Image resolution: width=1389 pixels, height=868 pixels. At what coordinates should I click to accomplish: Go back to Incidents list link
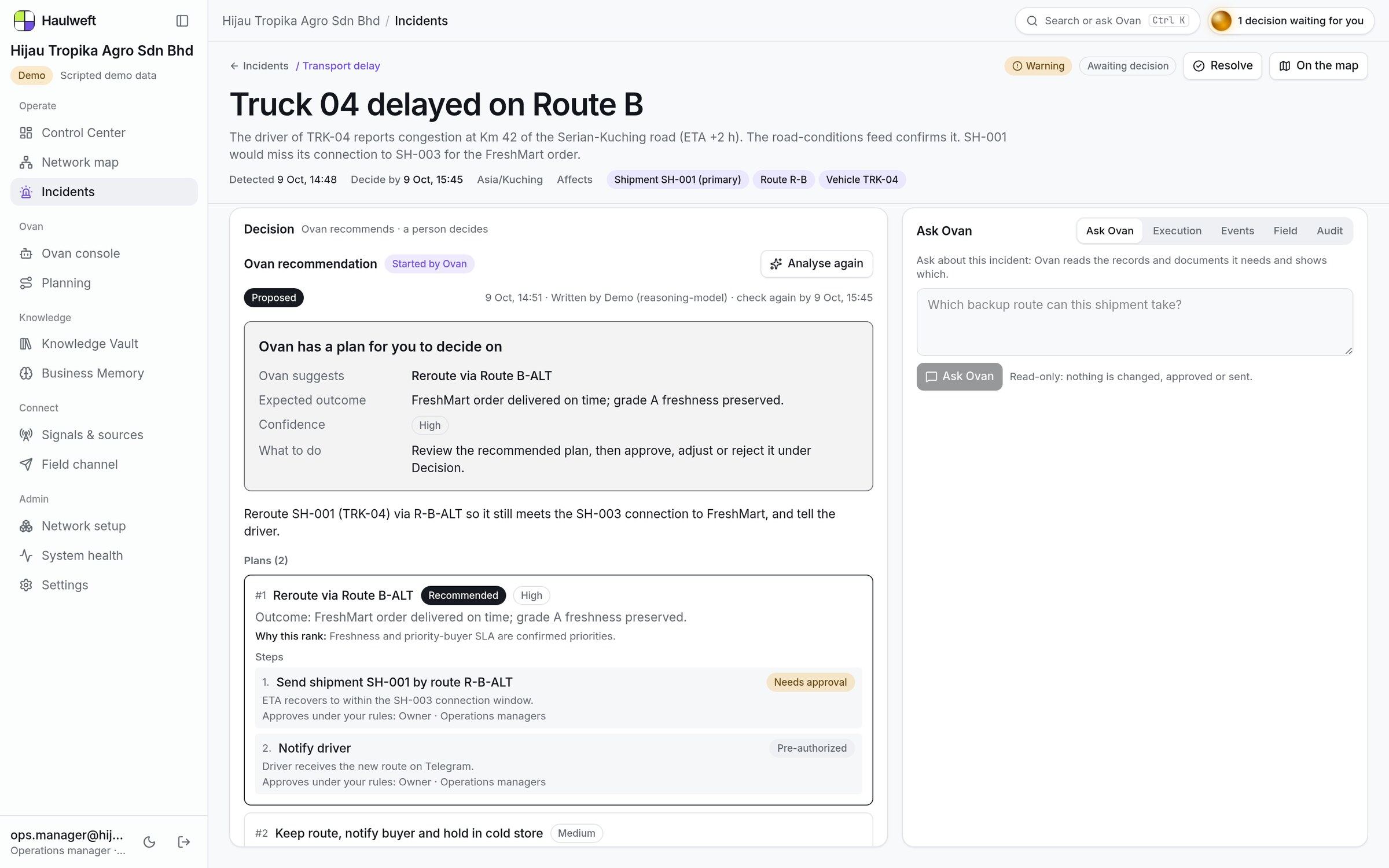[259, 66]
